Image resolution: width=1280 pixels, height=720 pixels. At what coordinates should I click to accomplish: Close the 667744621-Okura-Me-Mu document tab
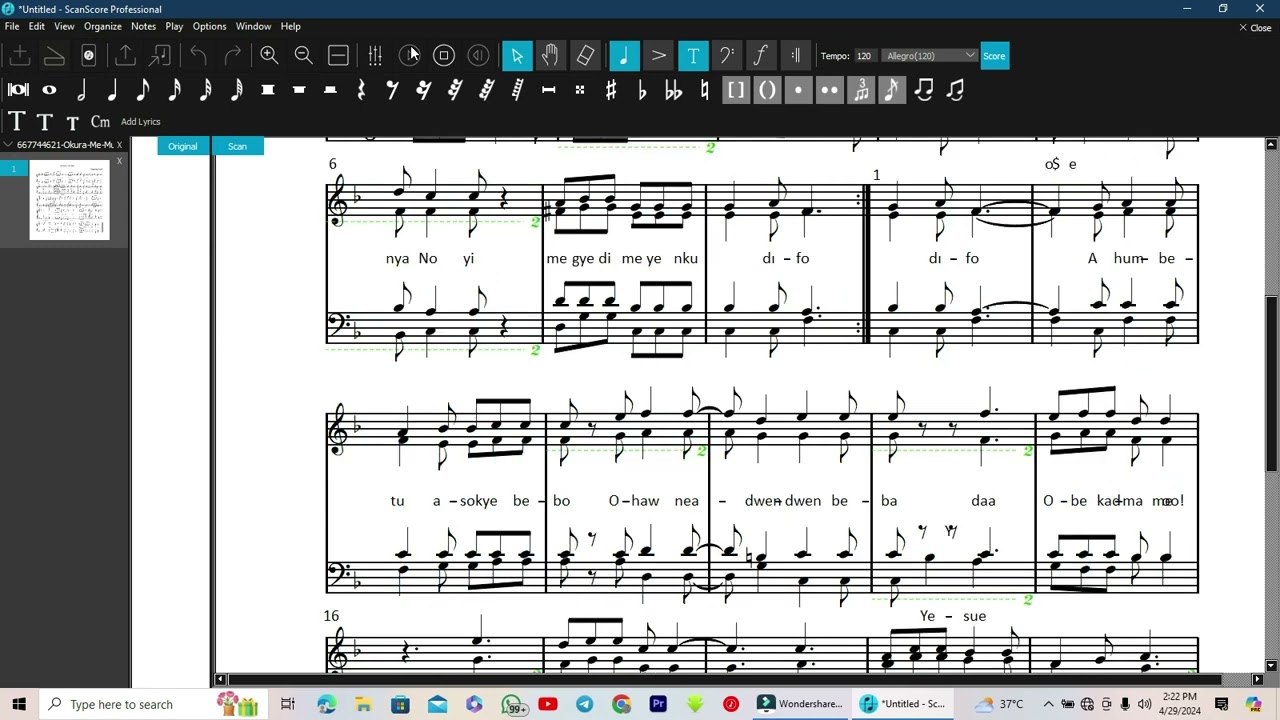click(x=119, y=145)
